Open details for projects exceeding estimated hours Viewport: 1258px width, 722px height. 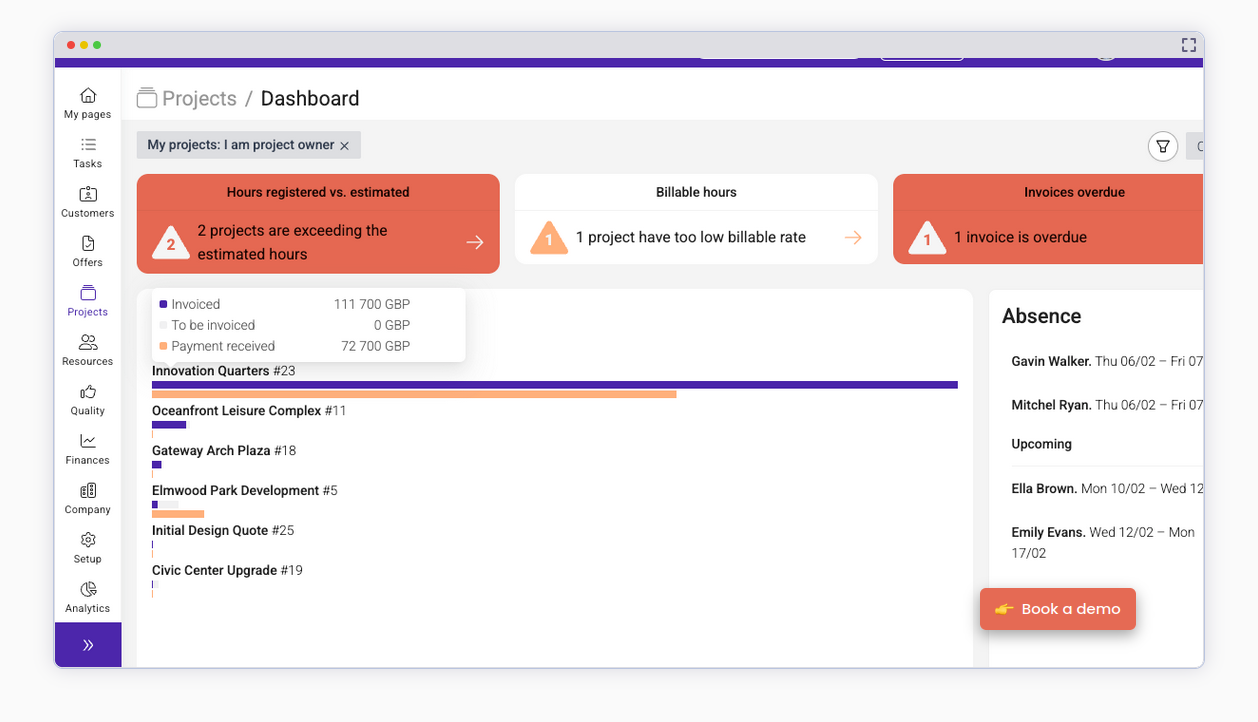pos(474,242)
